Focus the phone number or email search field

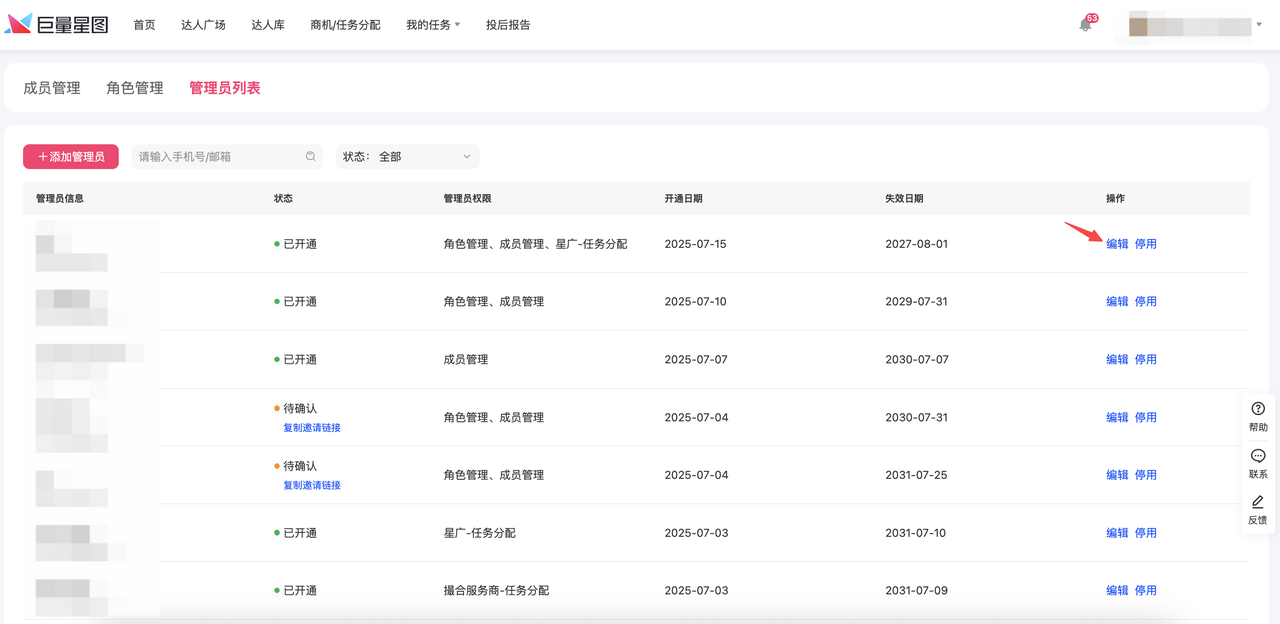click(218, 157)
